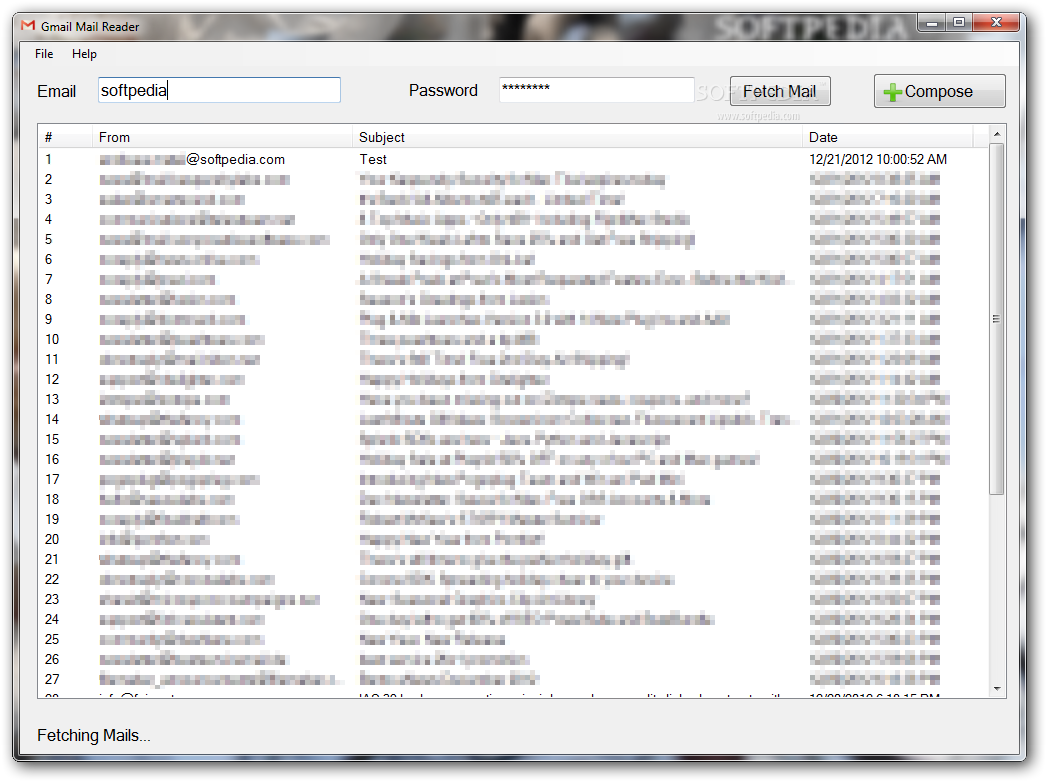Click the Fetching Mails... status text
The height and width of the screenshot is (782, 1047).
[93, 735]
